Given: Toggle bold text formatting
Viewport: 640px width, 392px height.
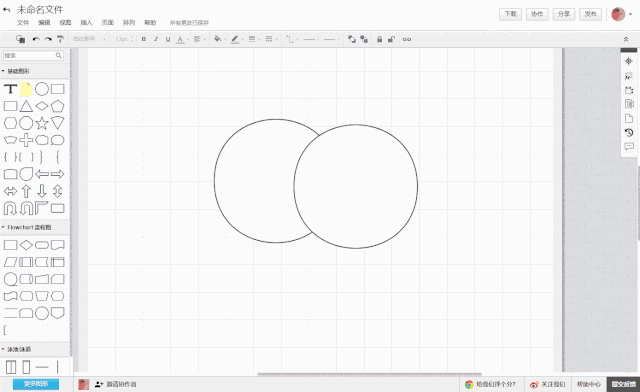Looking at the screenshot, I should (144, 39).
